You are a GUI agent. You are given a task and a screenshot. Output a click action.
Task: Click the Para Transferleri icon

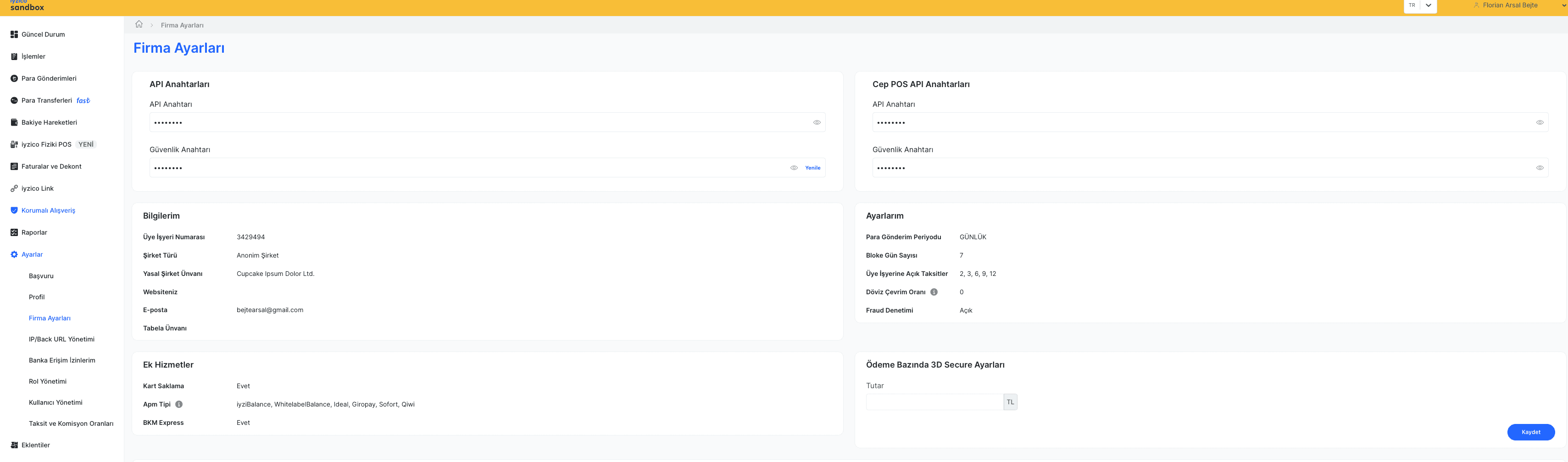point(14,100)
